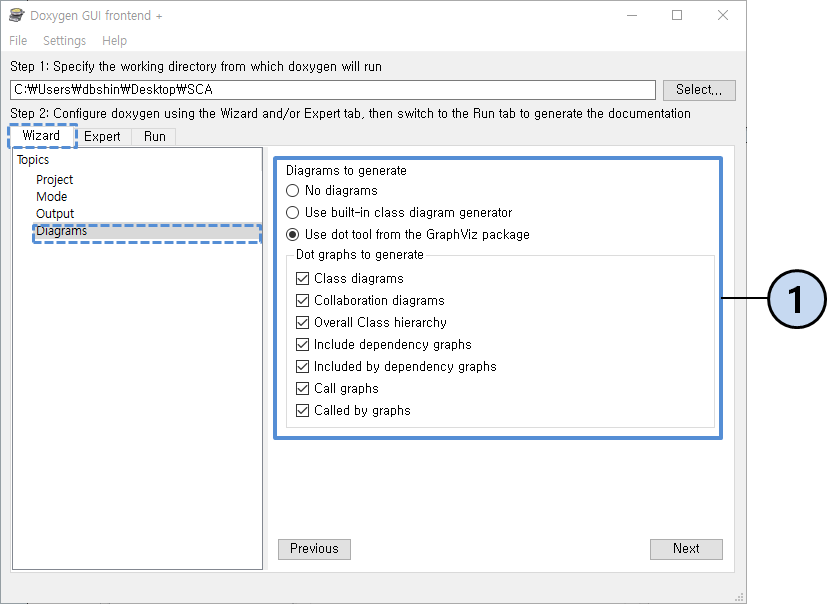Viewport: 829px width, 604px height.
Task: Click the Step 2 instruction text
Action: [x=350, y=114]
